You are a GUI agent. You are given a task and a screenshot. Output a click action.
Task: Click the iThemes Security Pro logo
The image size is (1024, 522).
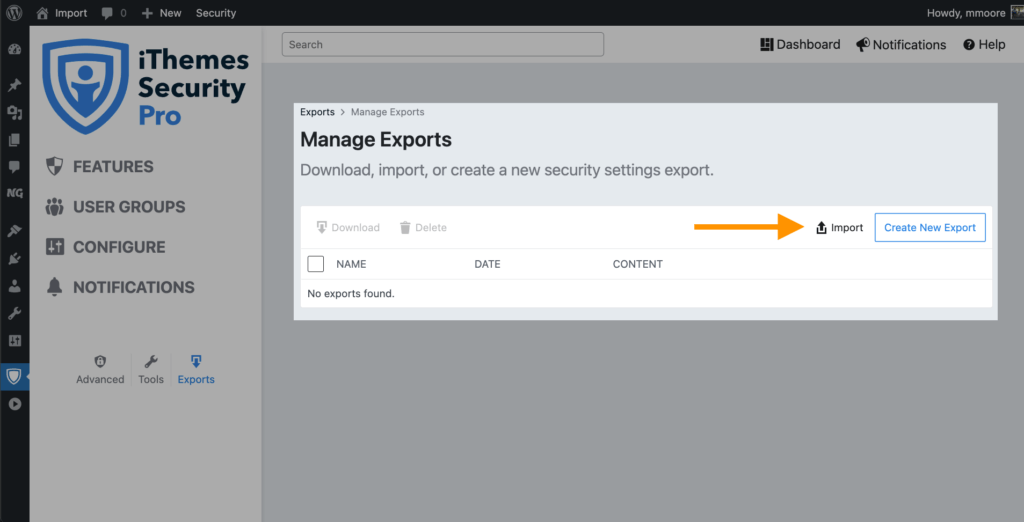click(x=145, y=86)
